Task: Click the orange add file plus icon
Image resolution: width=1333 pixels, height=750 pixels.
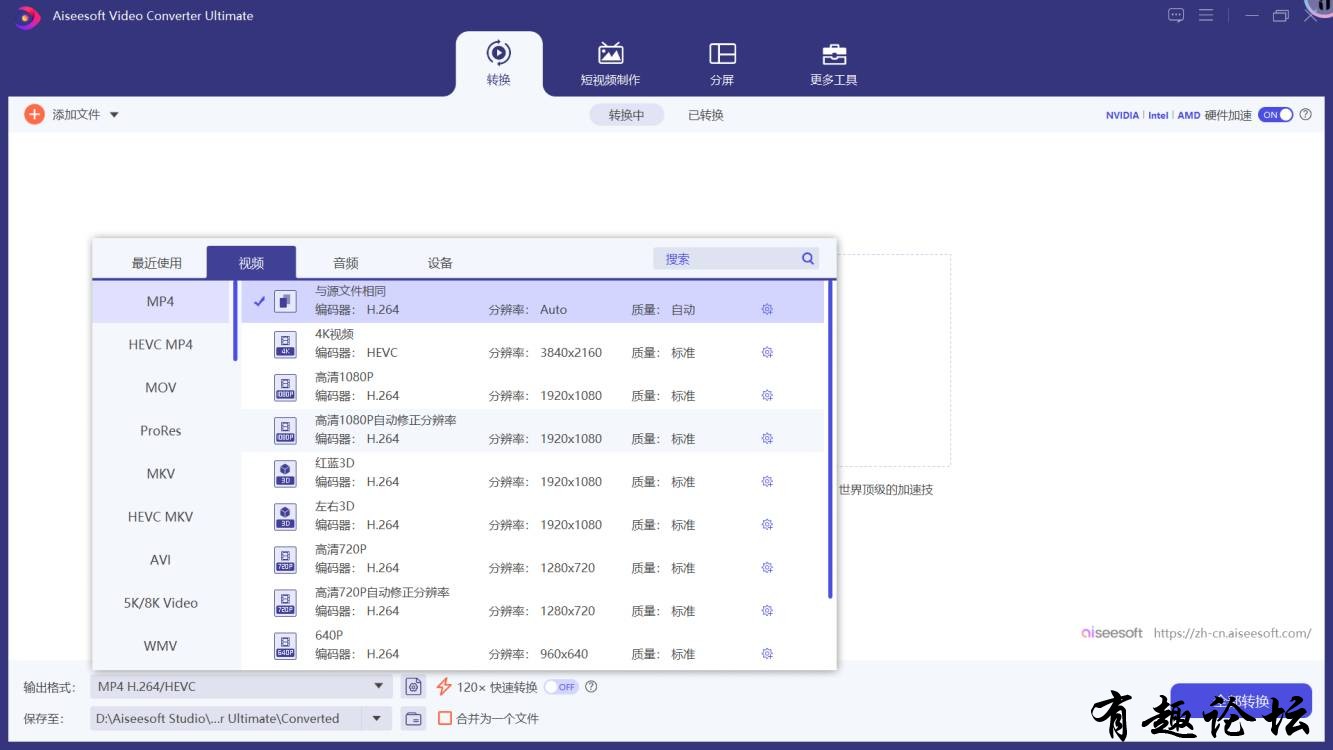Action: pos(34,115)
